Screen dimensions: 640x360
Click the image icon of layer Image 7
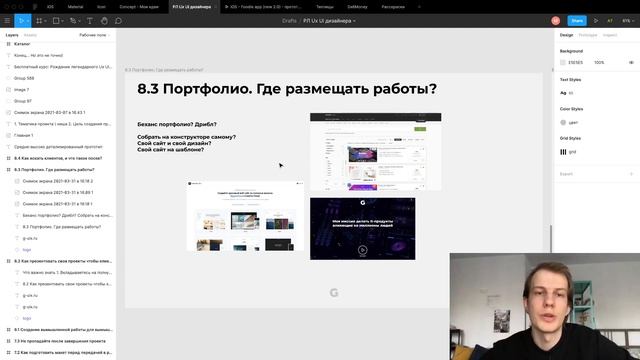click(9, 89)
